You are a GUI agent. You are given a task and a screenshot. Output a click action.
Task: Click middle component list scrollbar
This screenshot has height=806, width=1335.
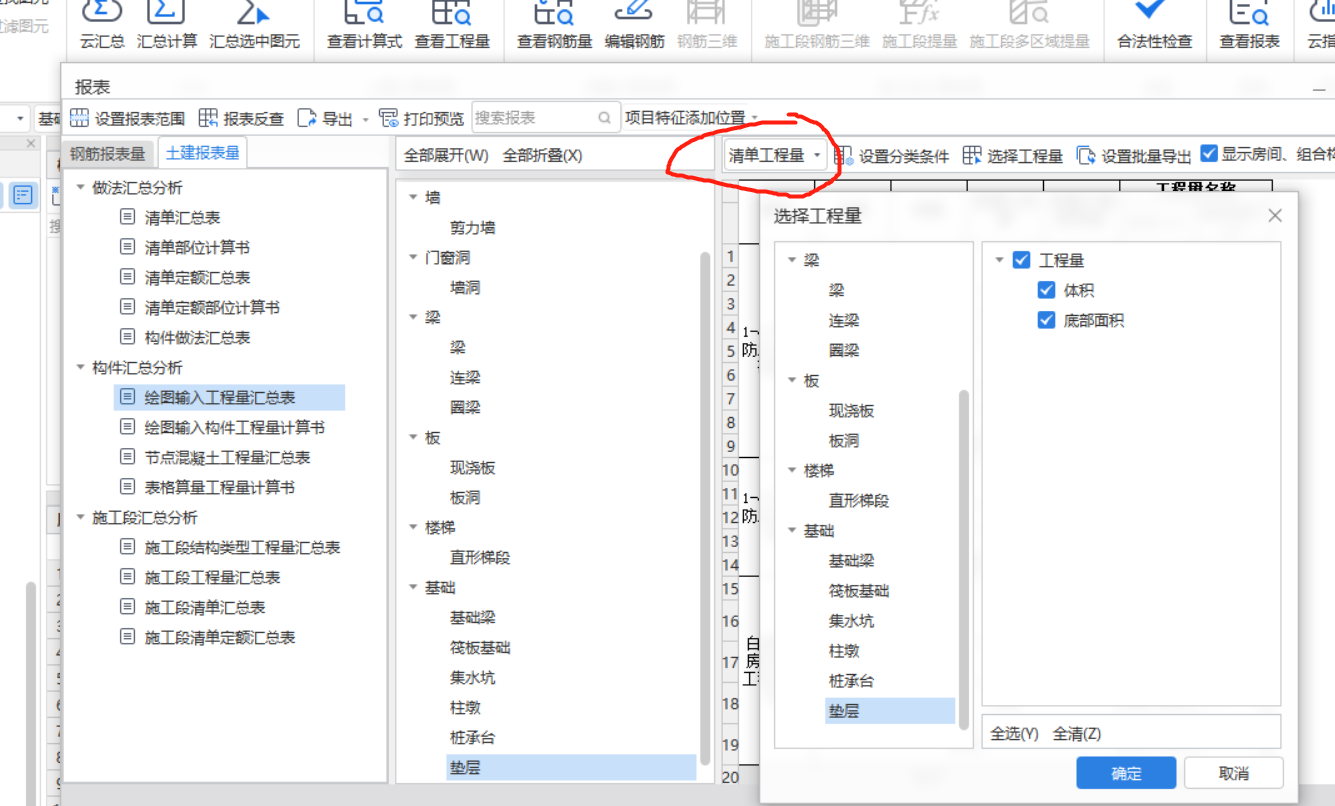tap(705, 510)
